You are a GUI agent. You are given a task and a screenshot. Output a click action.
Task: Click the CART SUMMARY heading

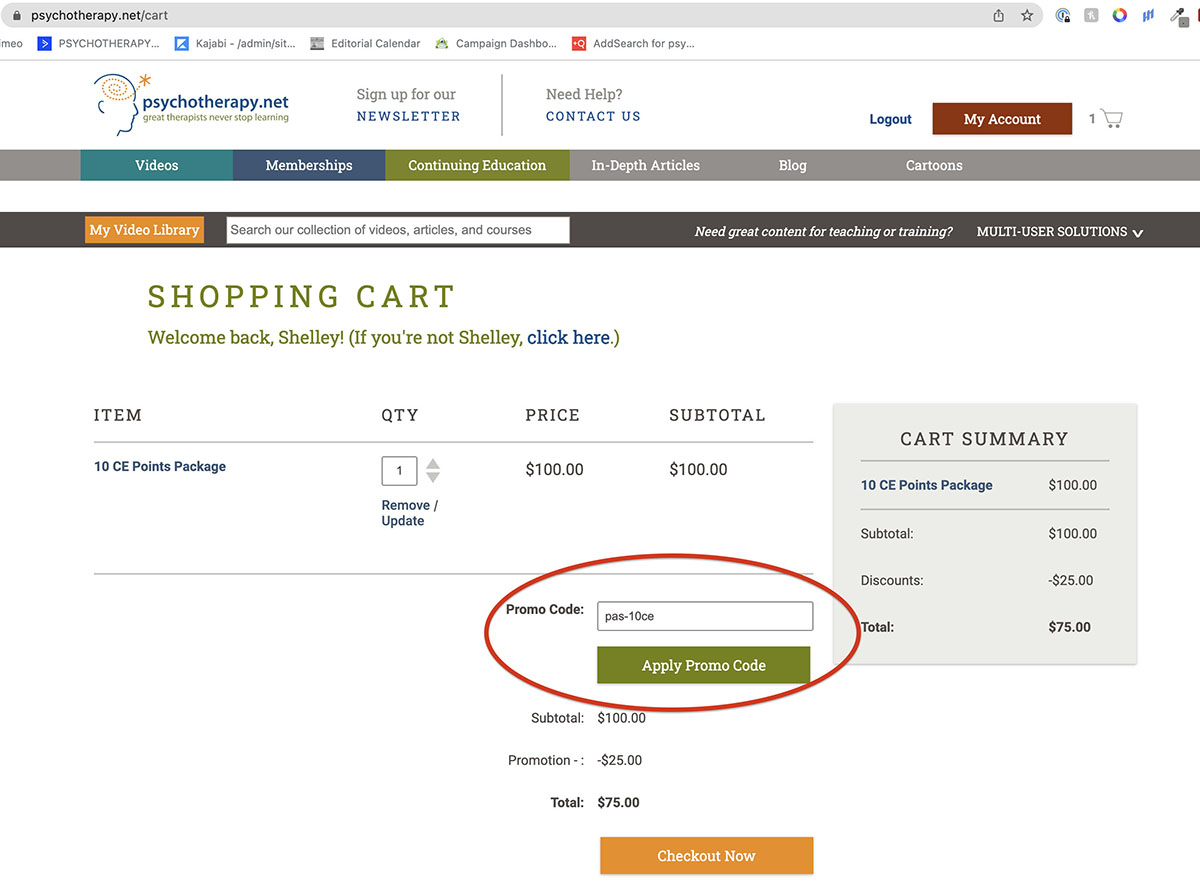click(984, 439)
